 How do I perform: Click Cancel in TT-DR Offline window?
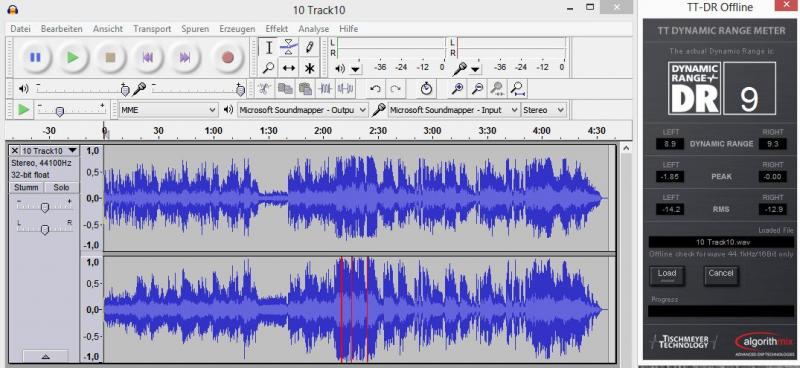[720, 275]
